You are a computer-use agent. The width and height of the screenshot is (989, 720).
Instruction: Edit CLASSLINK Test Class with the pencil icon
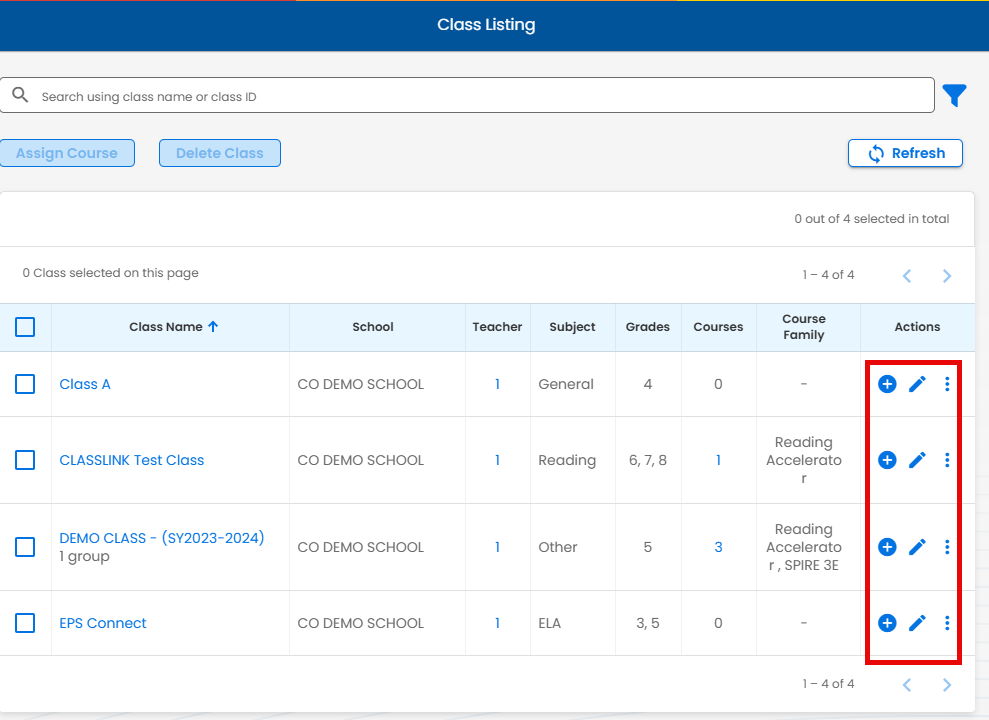(x=917, y=460)
